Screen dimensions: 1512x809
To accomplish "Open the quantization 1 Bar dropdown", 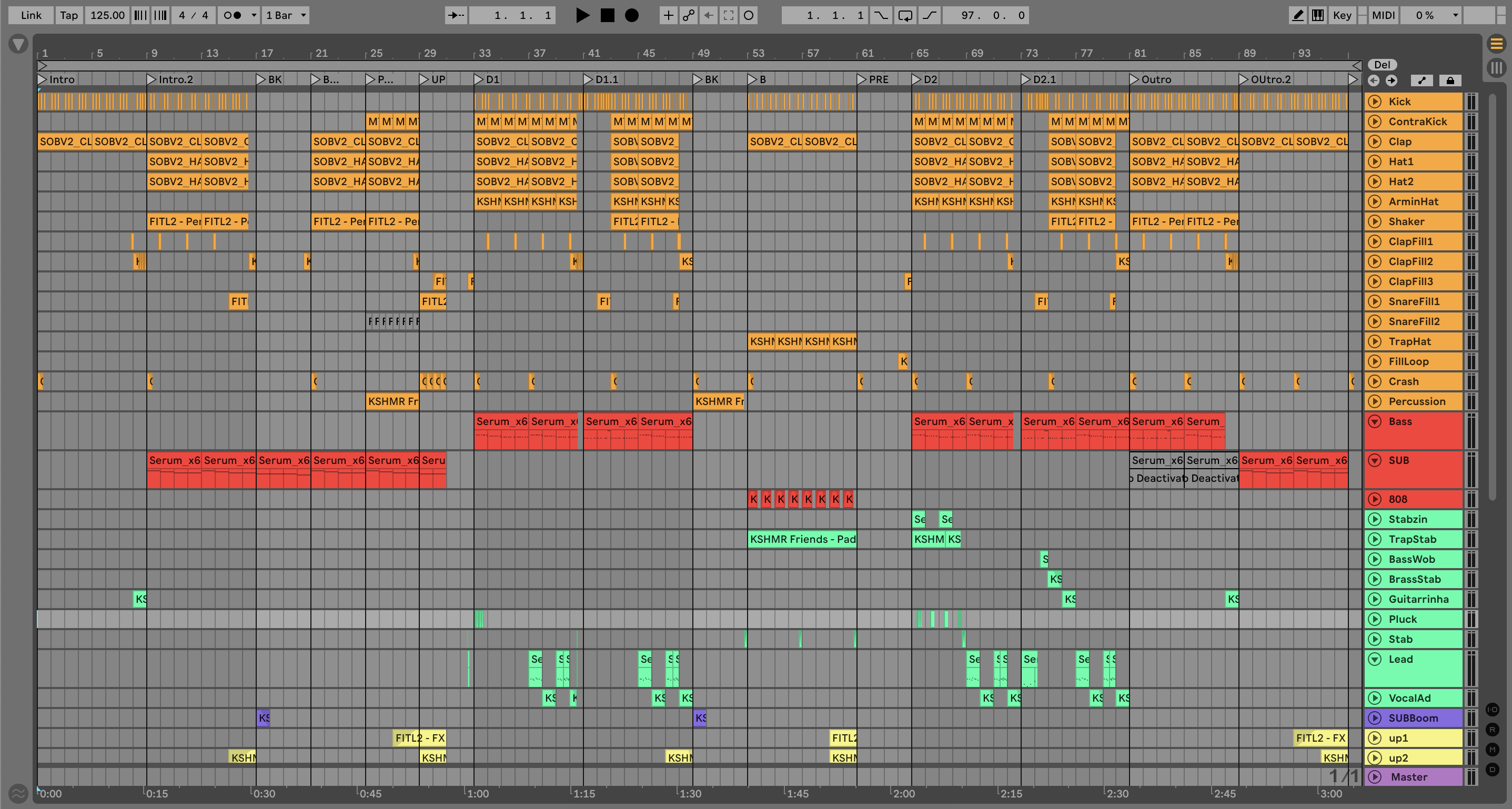I will tap(286, 15).
